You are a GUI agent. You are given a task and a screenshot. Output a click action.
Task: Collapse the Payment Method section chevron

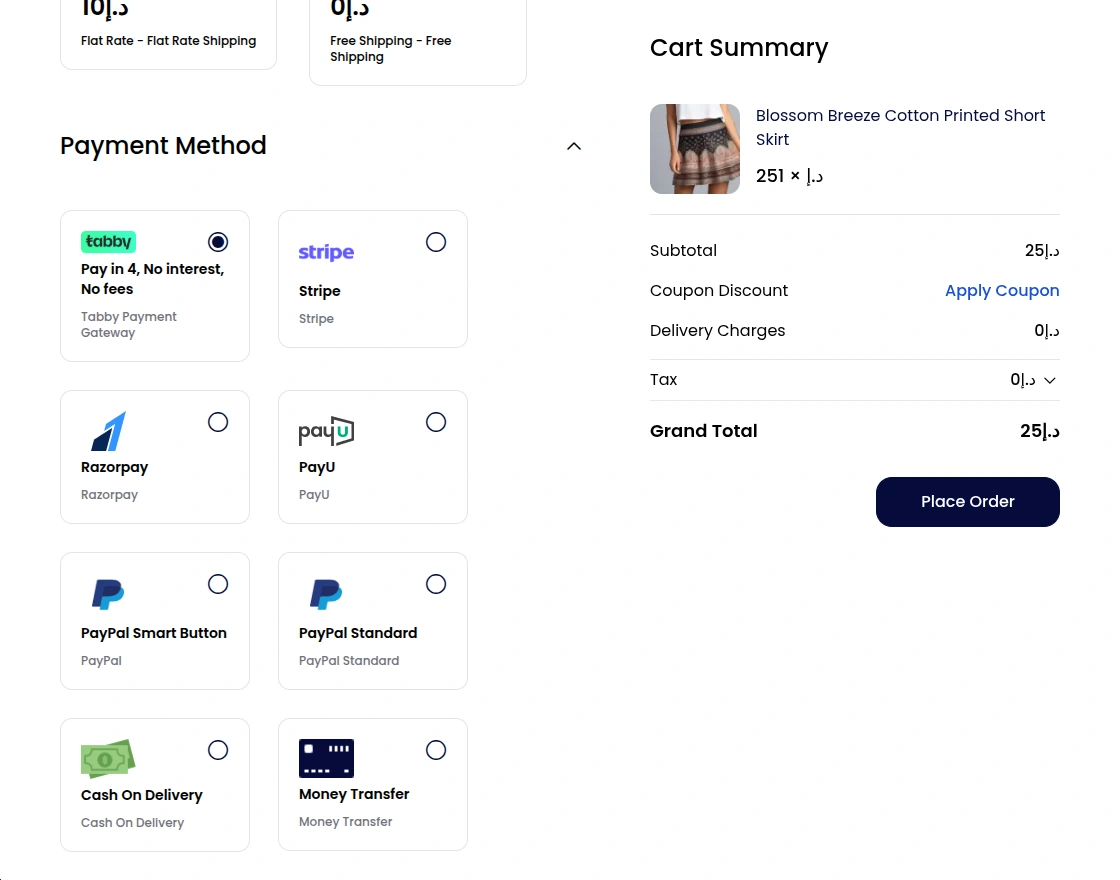(574, 146)
